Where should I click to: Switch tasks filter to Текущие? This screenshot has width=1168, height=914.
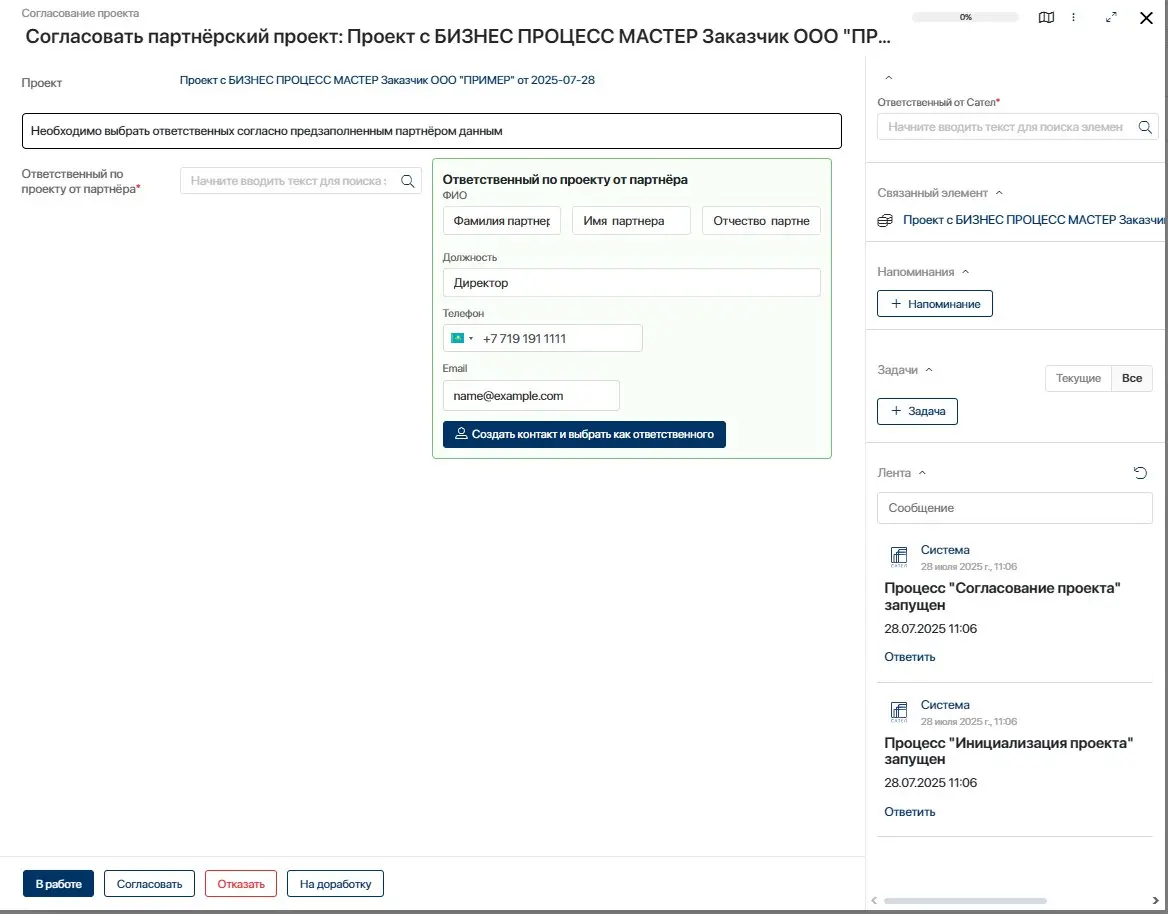coord(1078,379)
